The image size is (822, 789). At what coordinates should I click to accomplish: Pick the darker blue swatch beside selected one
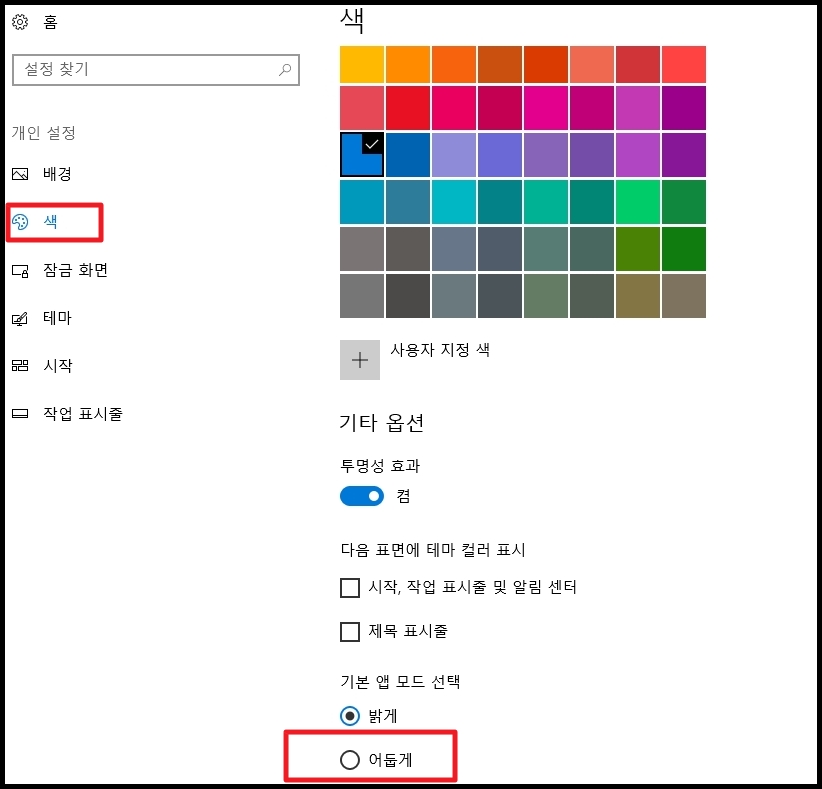tap(408, 155)
